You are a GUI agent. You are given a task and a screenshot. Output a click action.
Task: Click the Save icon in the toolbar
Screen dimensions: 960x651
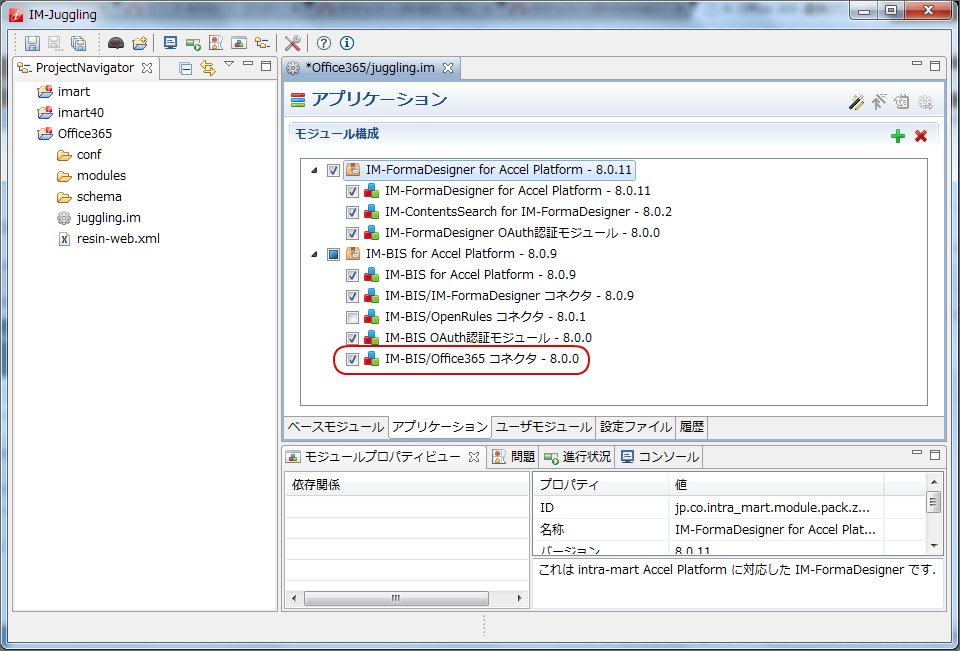tap(32, 43)
